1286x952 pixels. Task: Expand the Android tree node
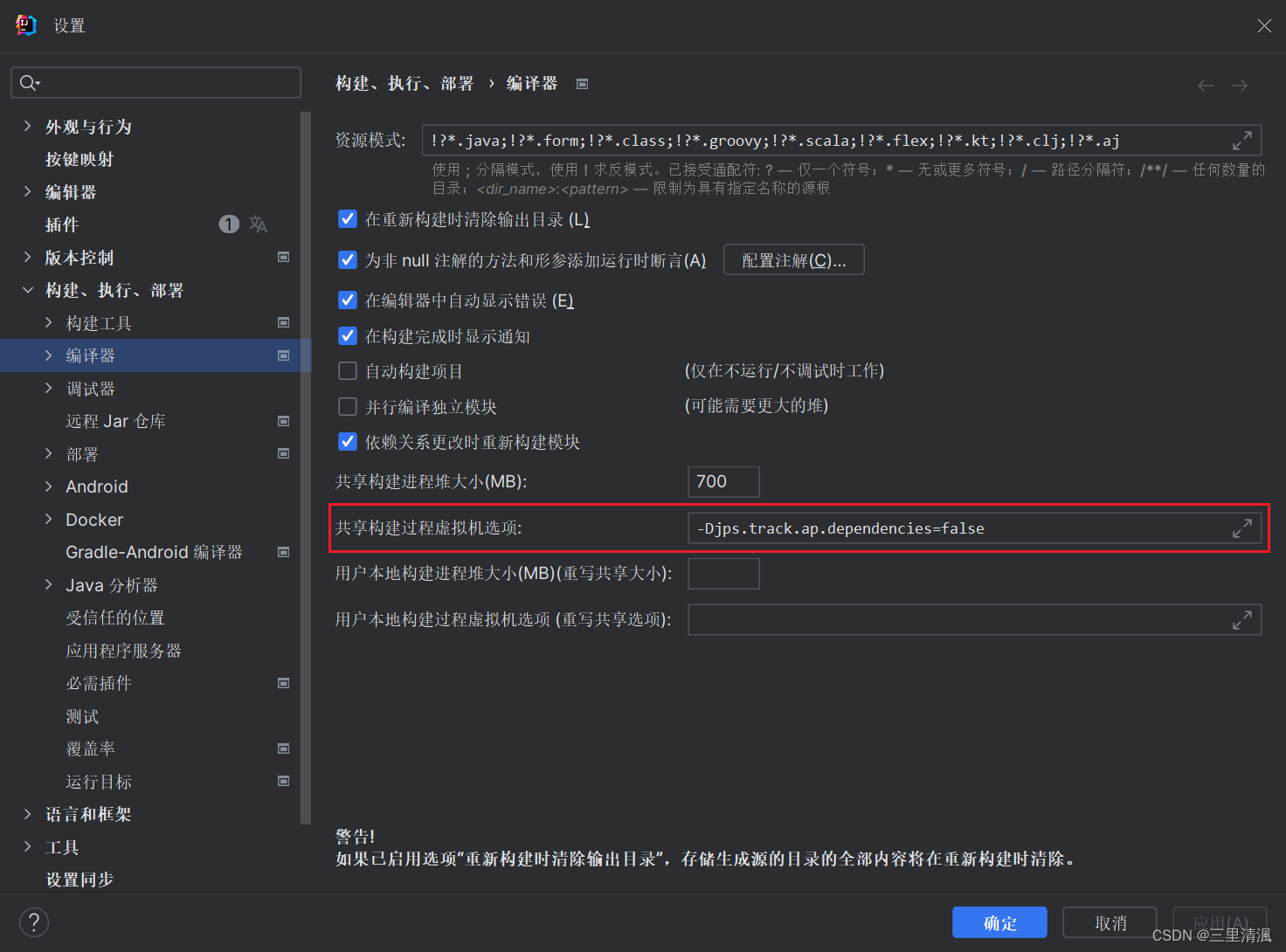(49, 486)
